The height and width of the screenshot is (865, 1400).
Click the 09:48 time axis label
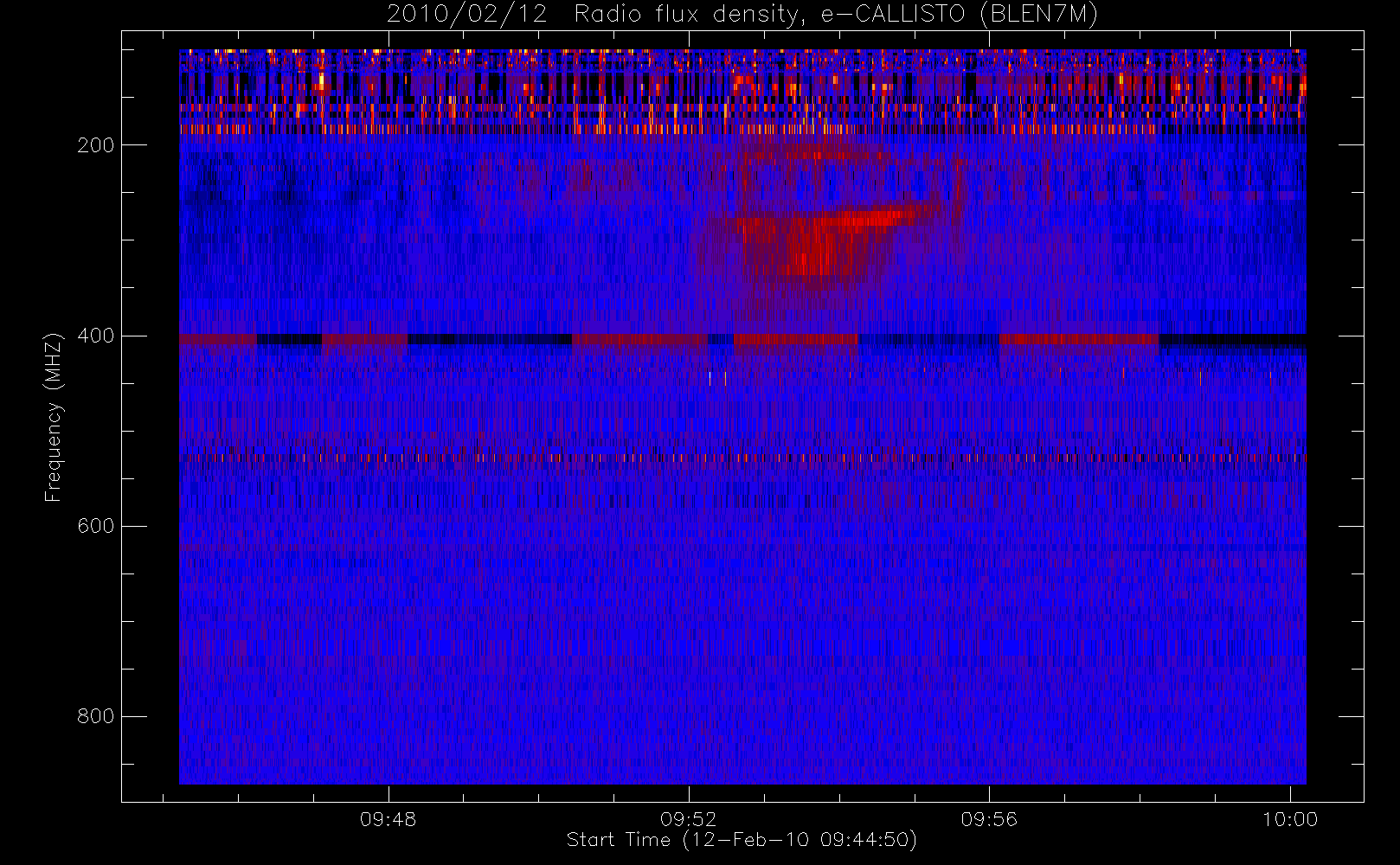pos(388,819)
